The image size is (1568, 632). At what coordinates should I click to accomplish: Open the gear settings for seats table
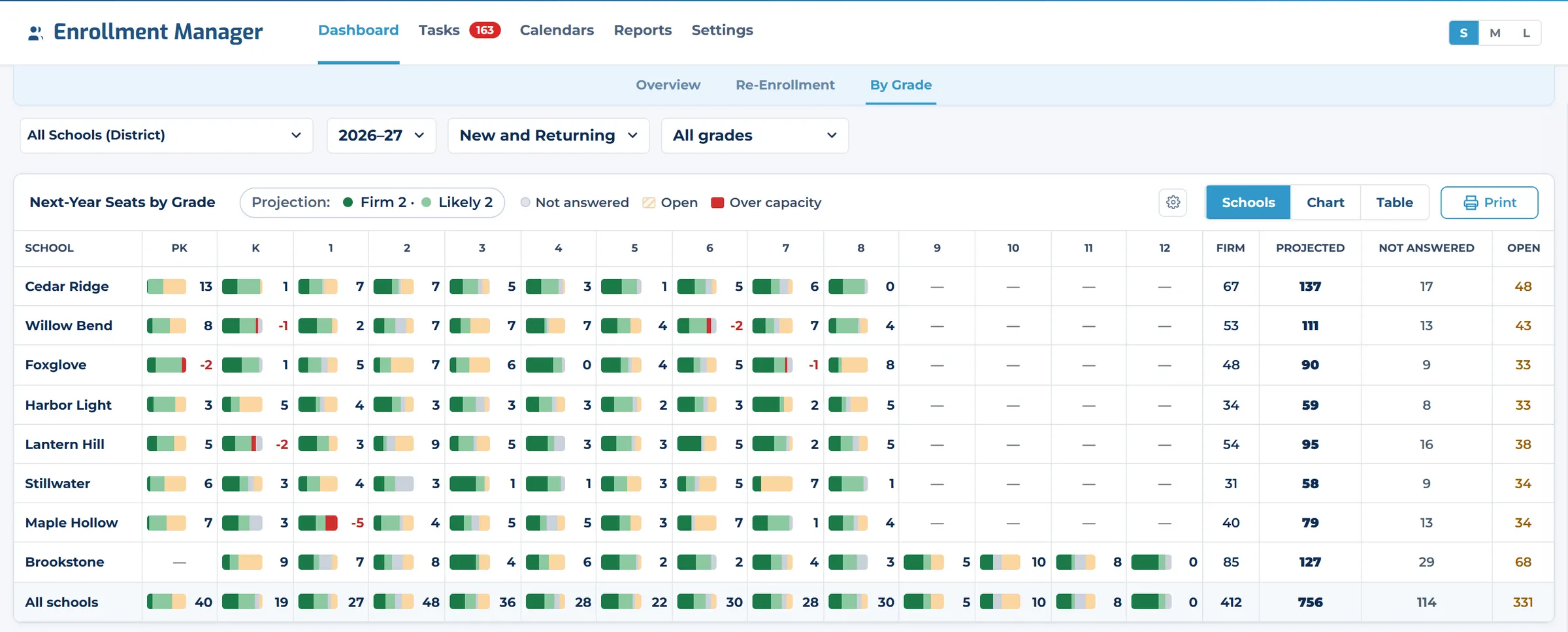1173,203
